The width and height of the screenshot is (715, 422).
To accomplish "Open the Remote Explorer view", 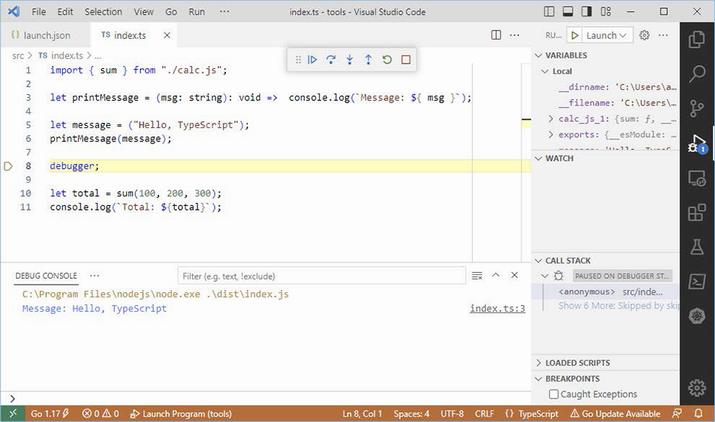I will [x=697, y=178].
